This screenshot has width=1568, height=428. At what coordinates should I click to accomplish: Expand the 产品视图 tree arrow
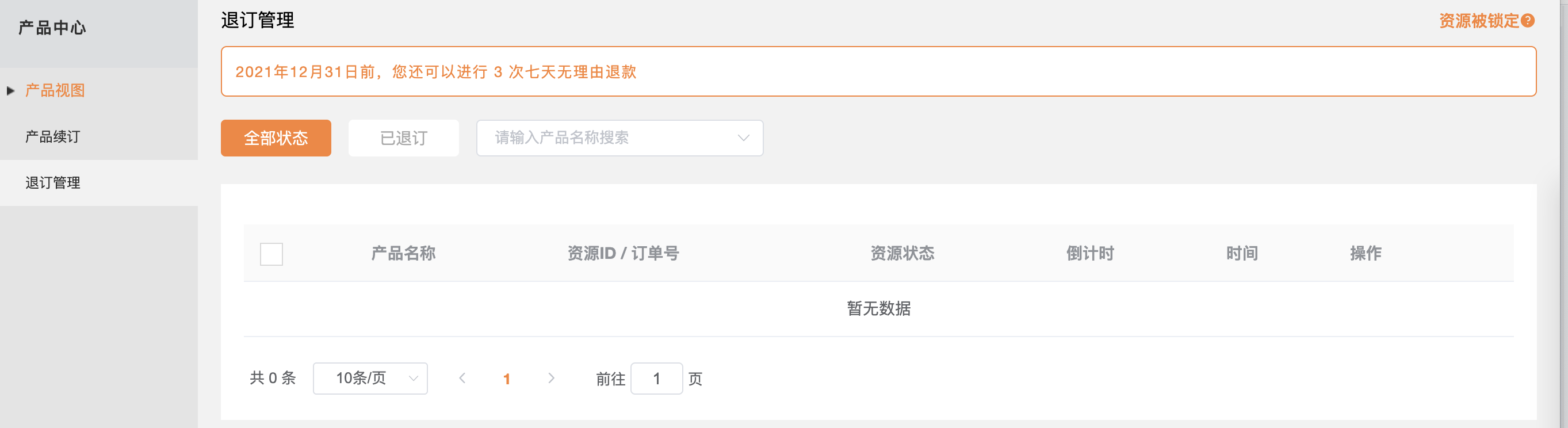click(x=10, y=91)
